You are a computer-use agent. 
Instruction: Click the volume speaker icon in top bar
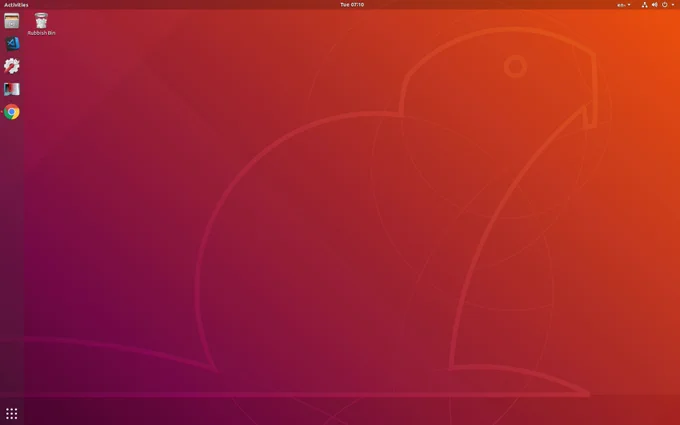(x=654, y=5)
